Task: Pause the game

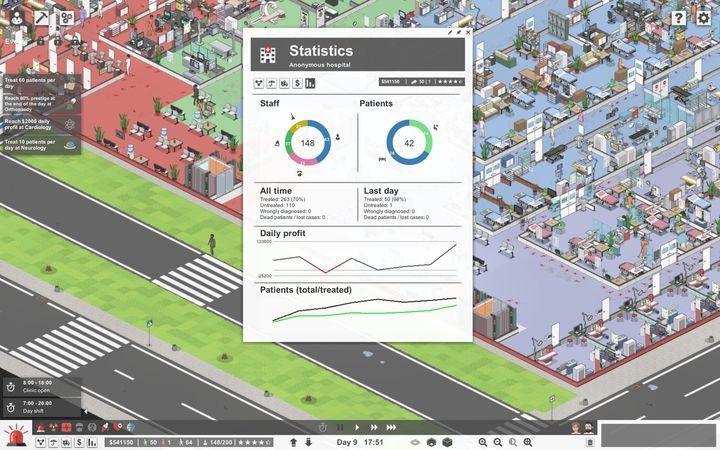Action: click(x=340, y=428)
